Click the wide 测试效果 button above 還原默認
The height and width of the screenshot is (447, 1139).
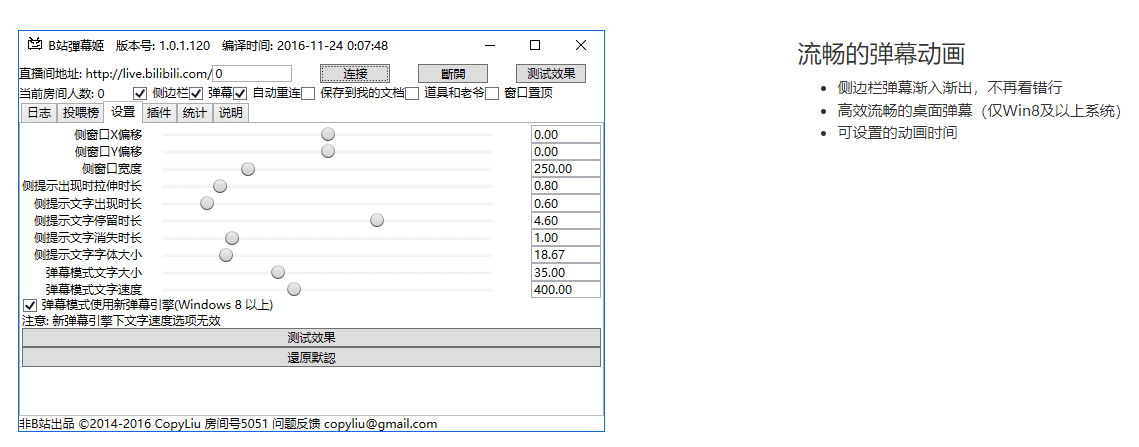pos(312,338)
